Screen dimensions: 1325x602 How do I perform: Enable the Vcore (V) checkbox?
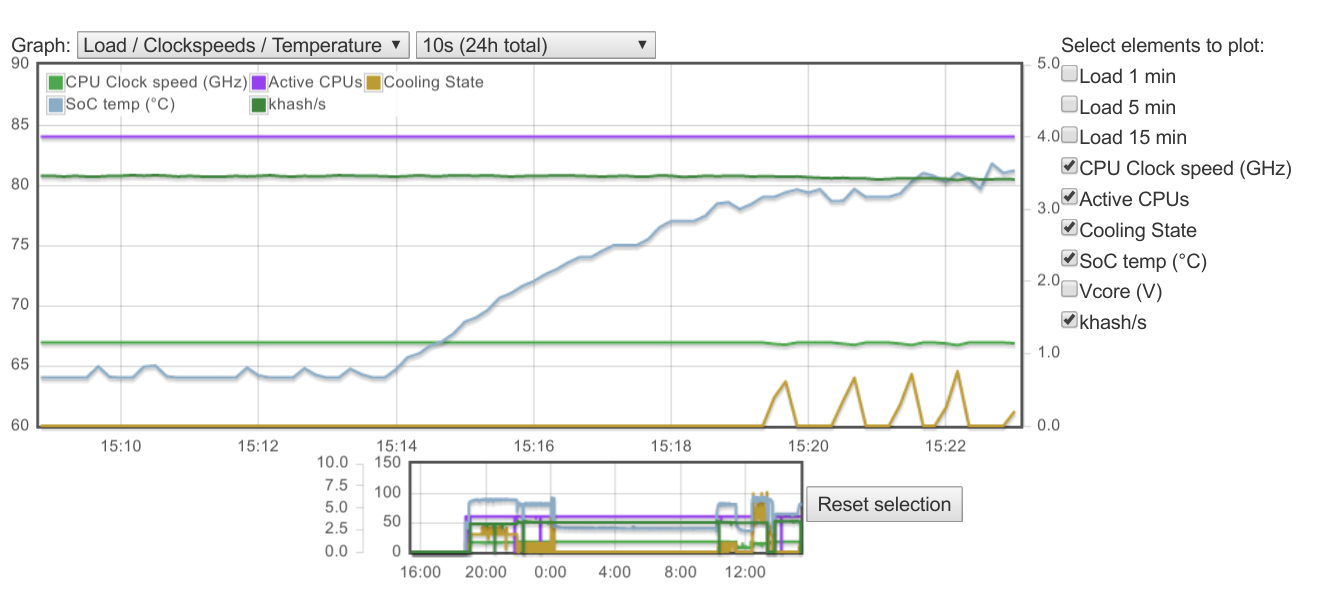click(1069, 290)
